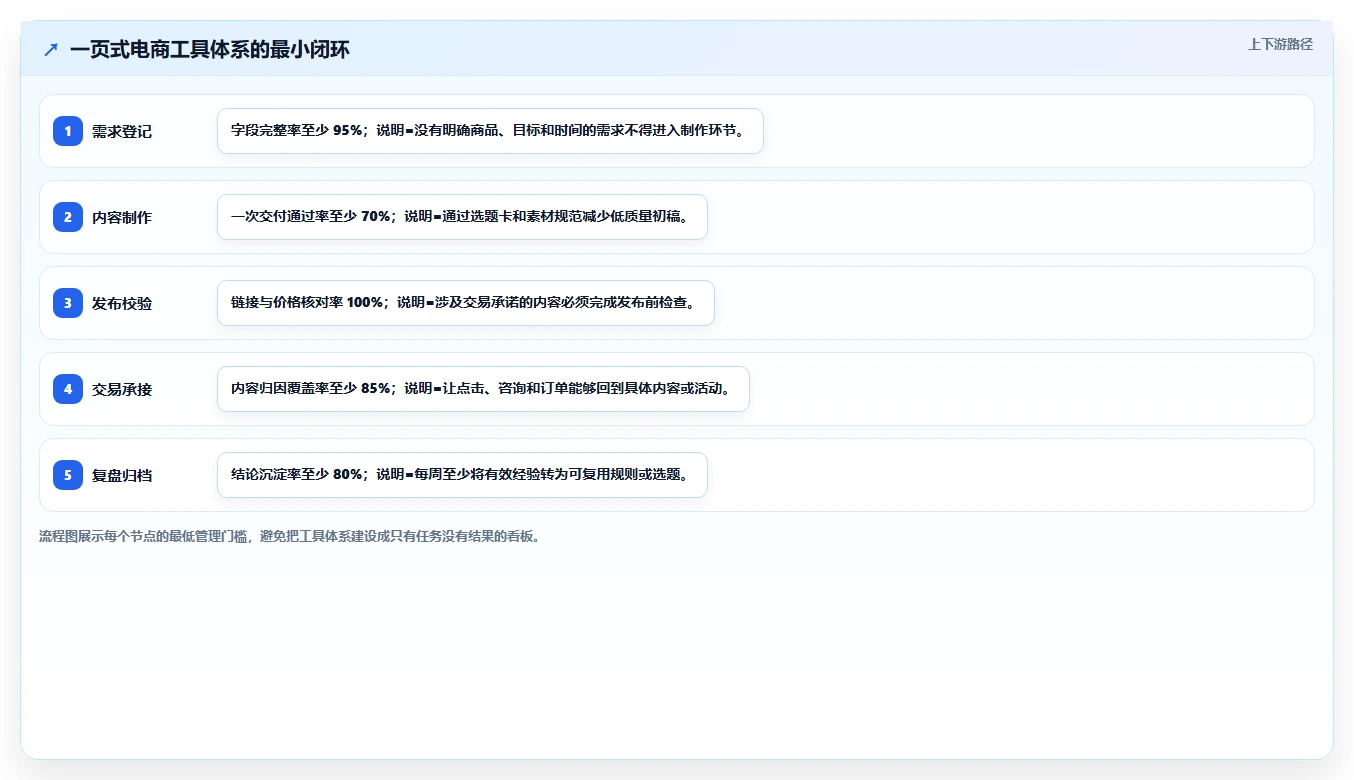The image size is (1354, 780).
Task: Select the 复盘归档 step label
Action: [122, 475]
